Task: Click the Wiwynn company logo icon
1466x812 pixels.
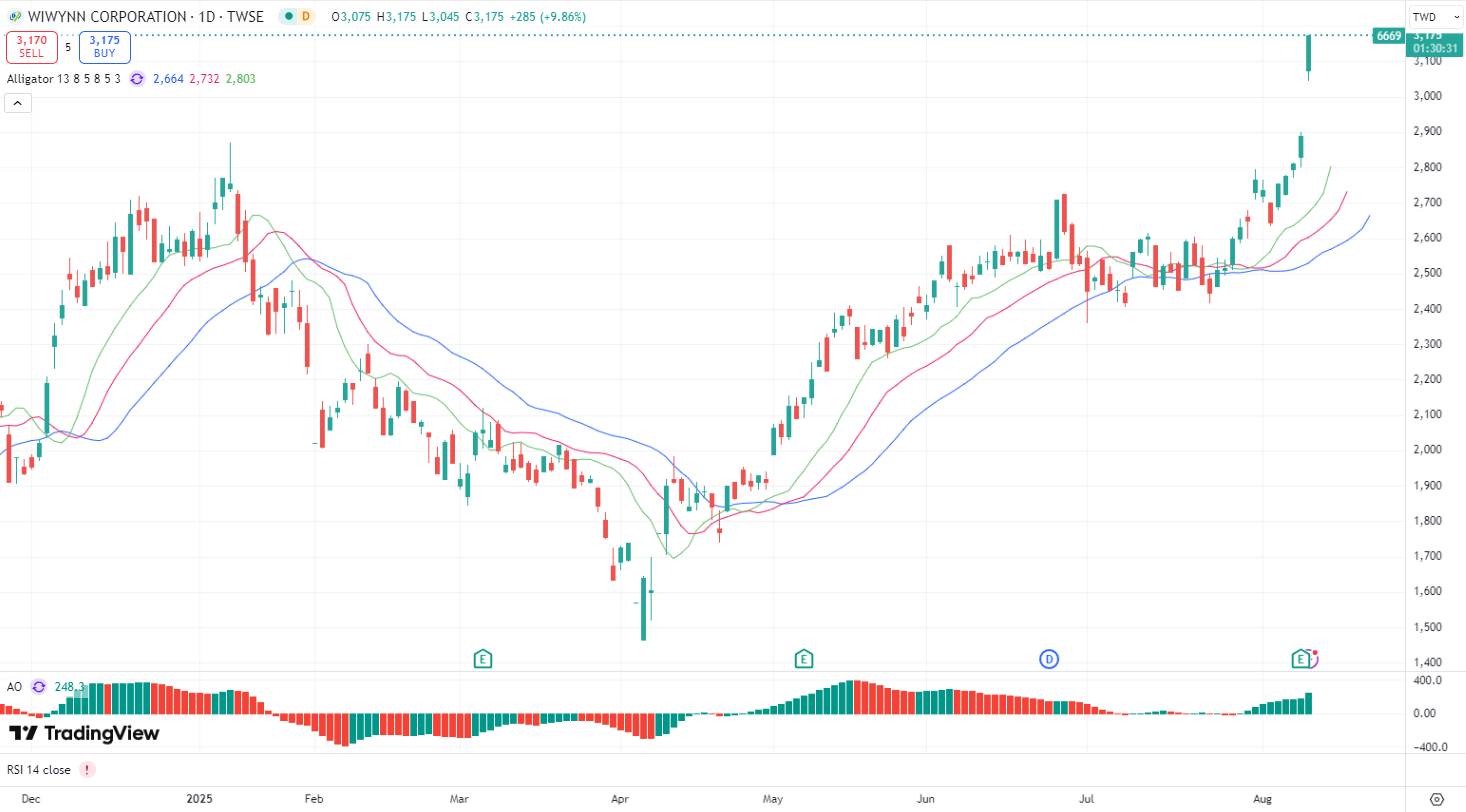Action: (12, 17)
